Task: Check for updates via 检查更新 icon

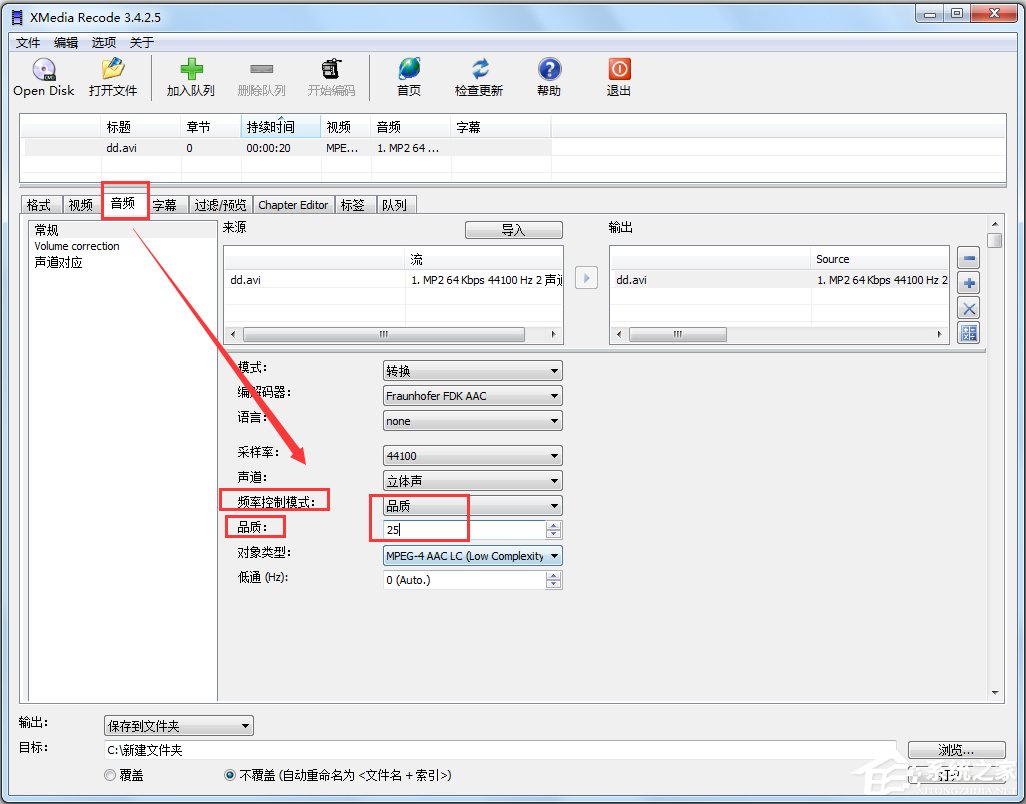Action: click(478, 78)
